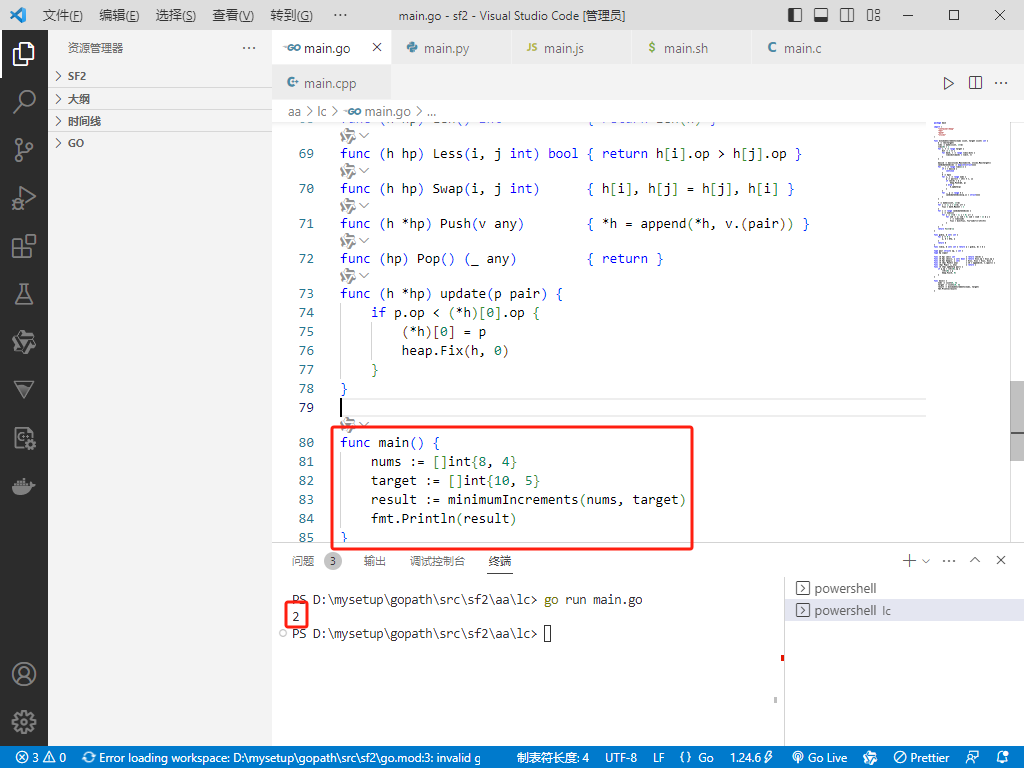Click Go version 1.24.6 status item
The width and height of the screenshot is (1024, 768).
(x=751, y=758)
